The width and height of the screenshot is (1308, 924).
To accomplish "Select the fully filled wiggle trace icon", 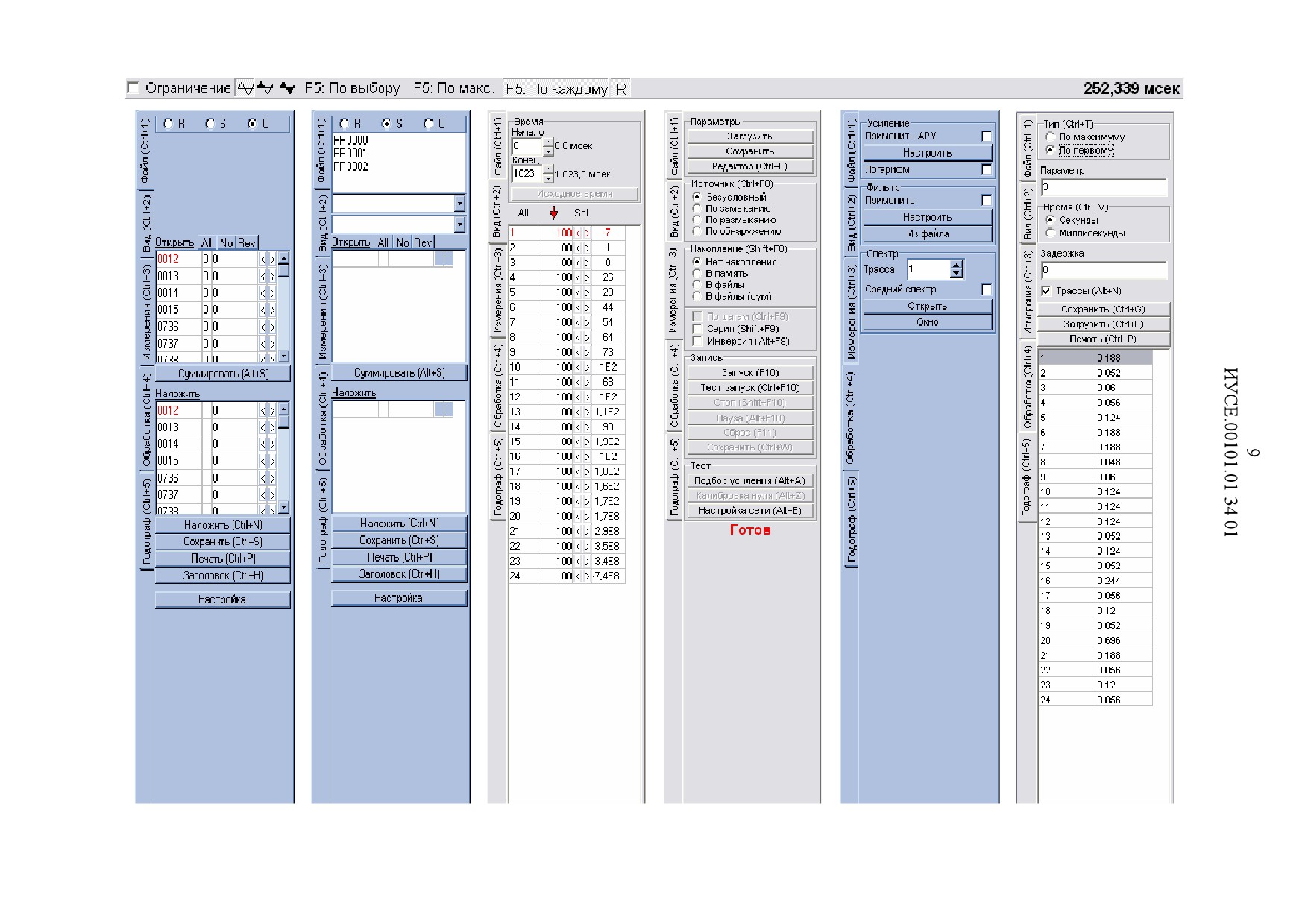I will [287, 88].
